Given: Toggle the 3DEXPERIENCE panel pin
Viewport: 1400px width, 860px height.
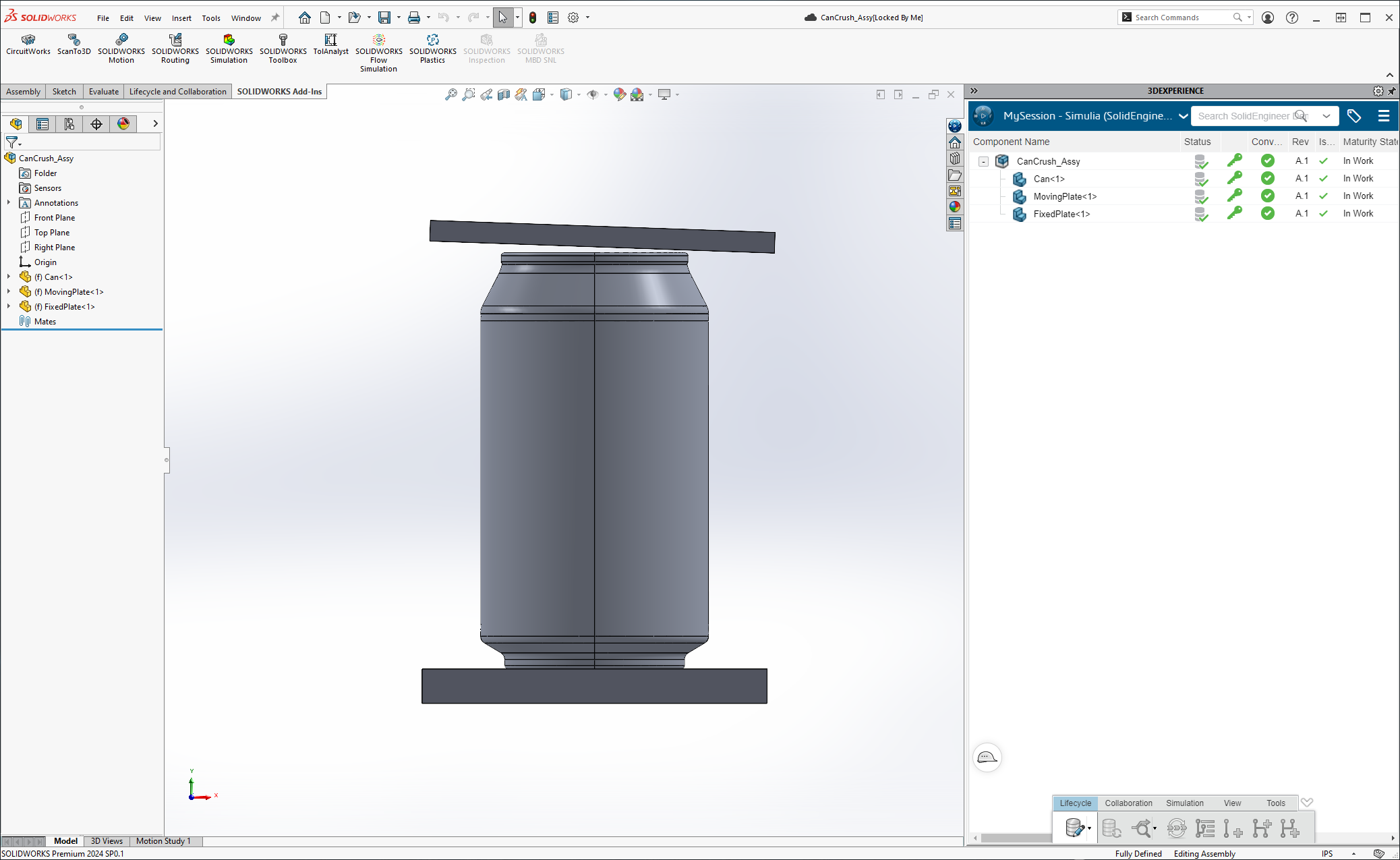Looking at the screenshot, I should point(1391,91).
